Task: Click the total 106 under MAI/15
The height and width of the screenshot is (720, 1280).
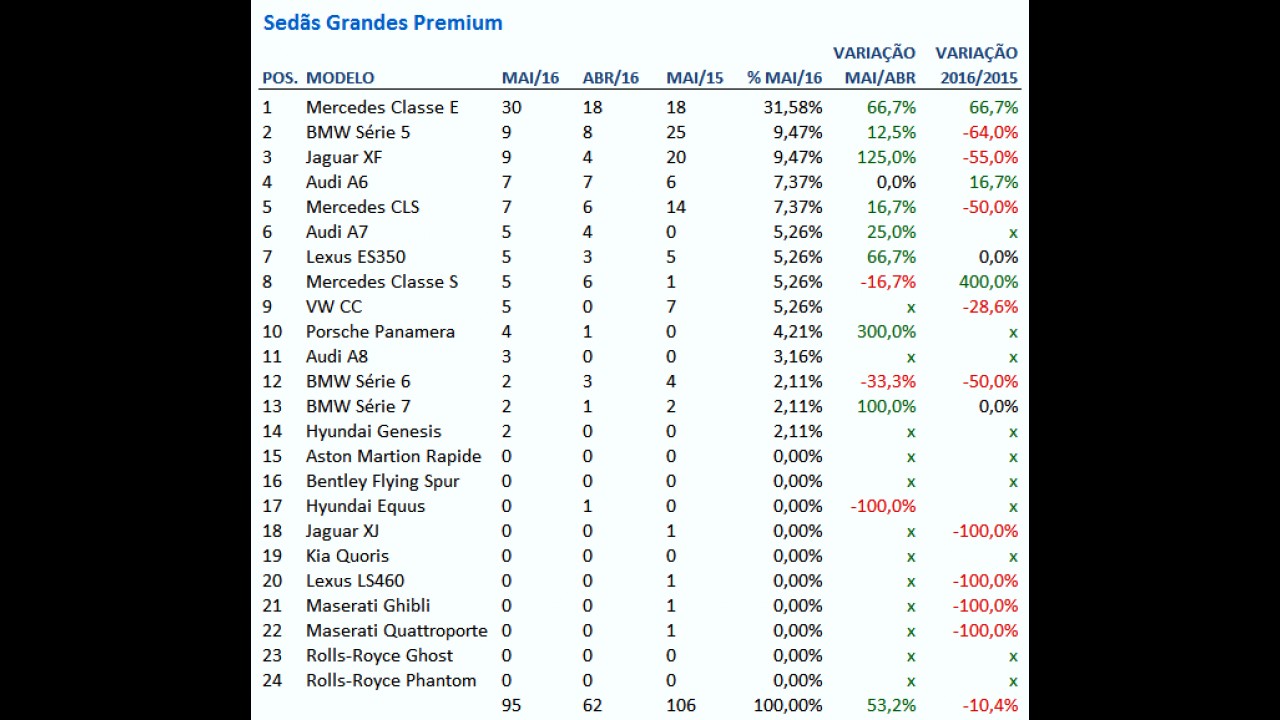Action: point(681,706)
